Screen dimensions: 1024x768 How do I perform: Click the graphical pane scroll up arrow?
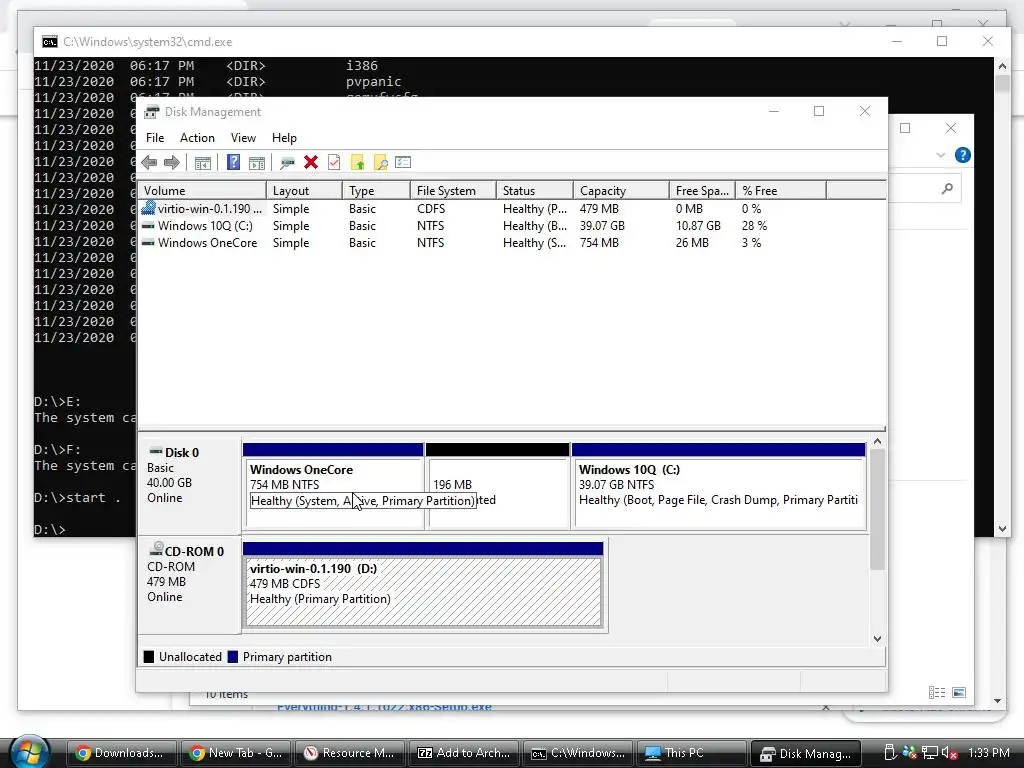tap(878, 442)
